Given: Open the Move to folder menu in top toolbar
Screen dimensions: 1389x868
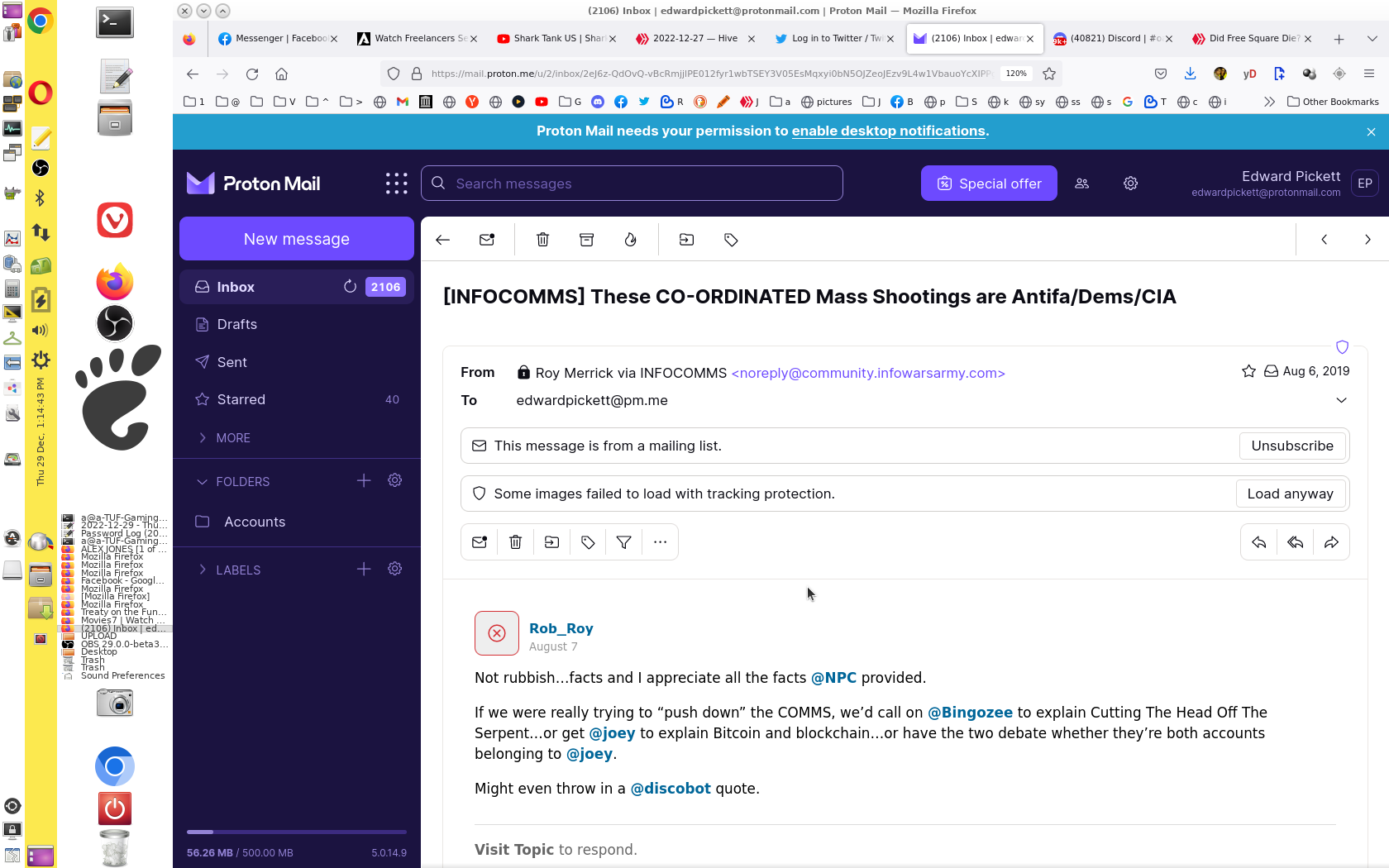Looking at the screenshot, I should pos(686,240).
